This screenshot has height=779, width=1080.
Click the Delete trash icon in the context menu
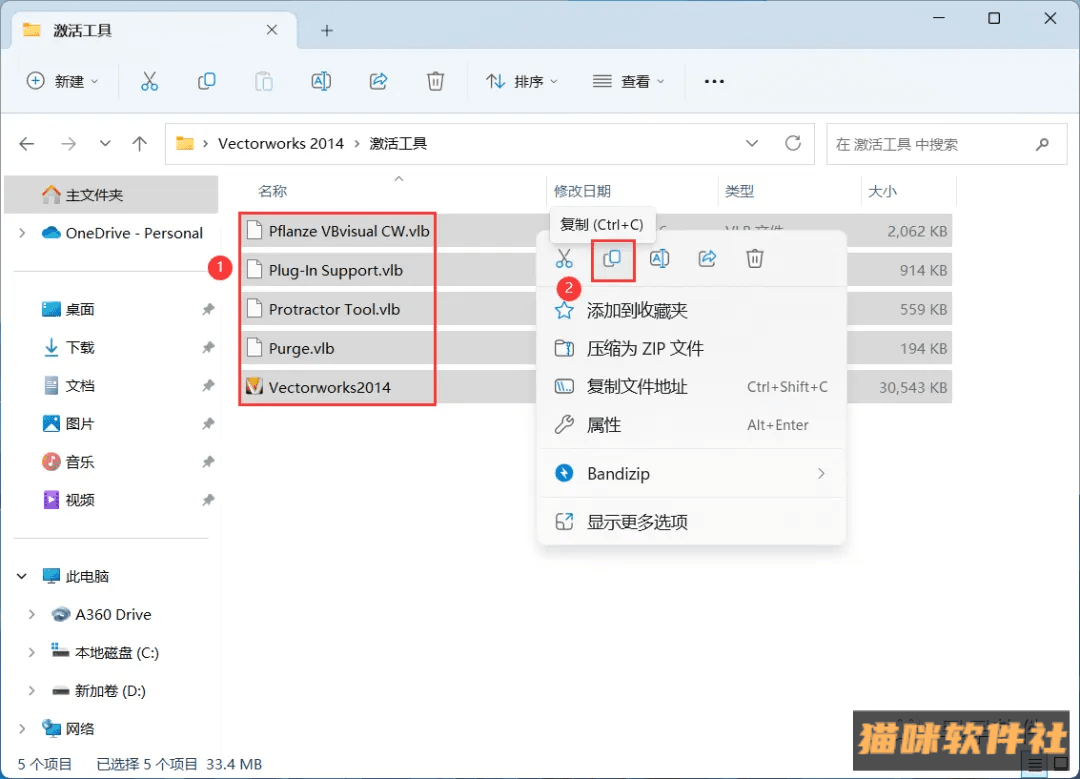point(755,259)
